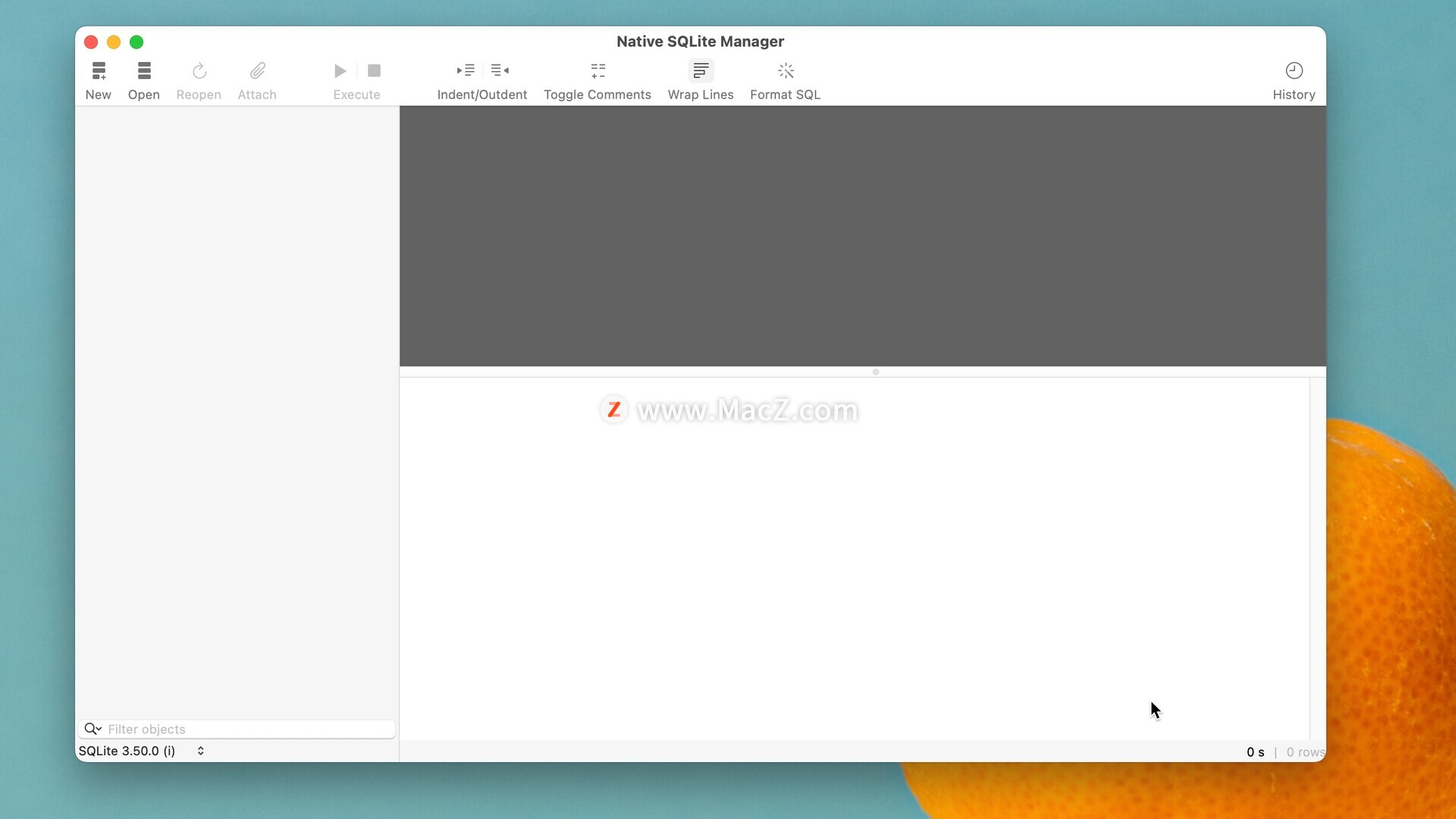Click into the Filter objects search field
Image resolution: width=1456 pixels, height=819 pixels.
coord(237,729)
